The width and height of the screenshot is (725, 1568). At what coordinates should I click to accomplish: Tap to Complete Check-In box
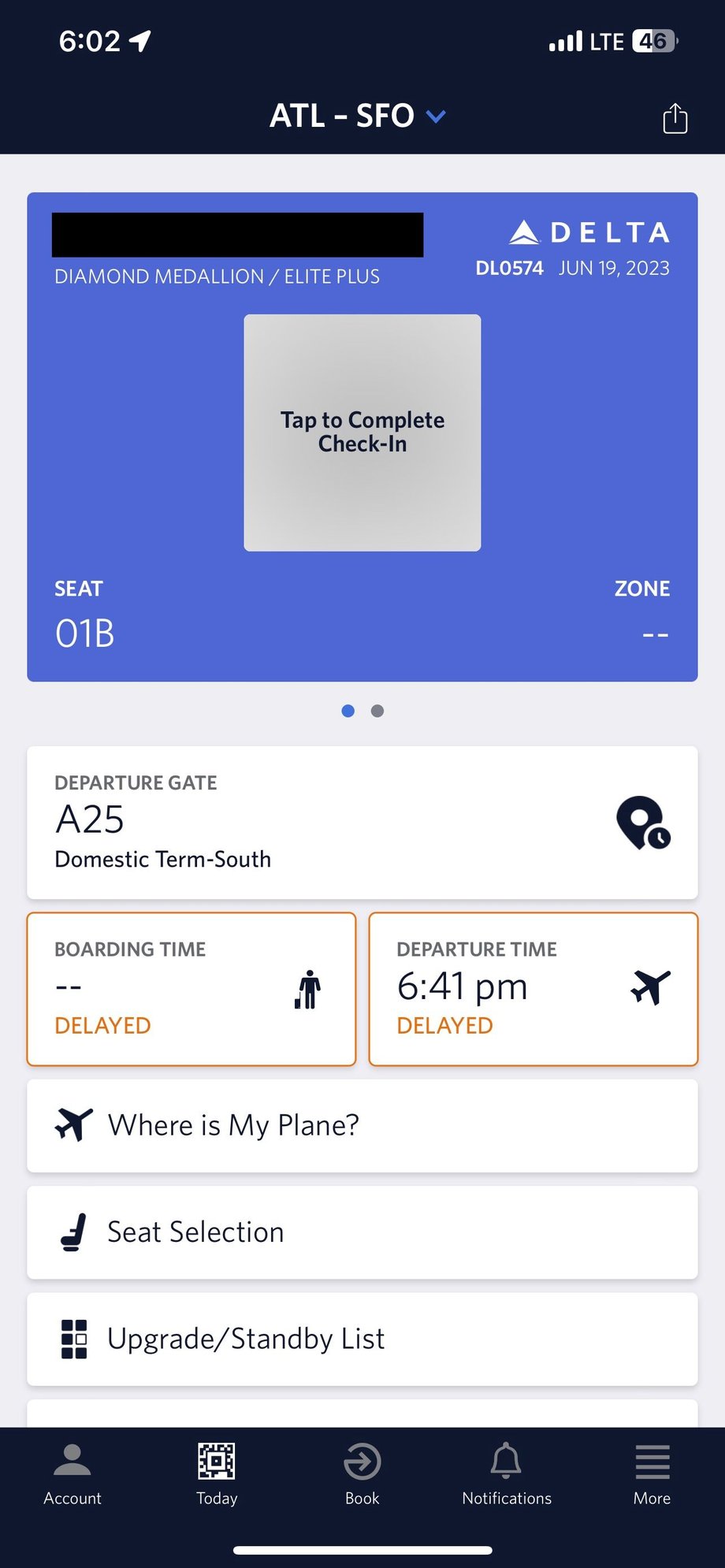(x=362, y=433)
